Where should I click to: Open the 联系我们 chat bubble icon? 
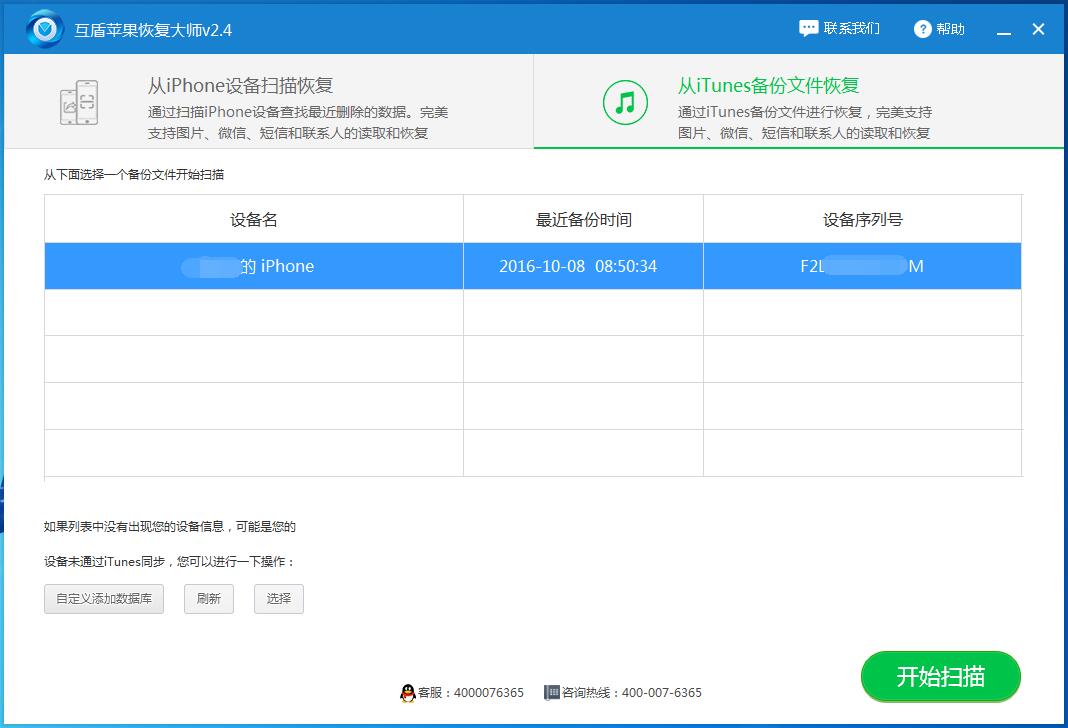[808, 29]
